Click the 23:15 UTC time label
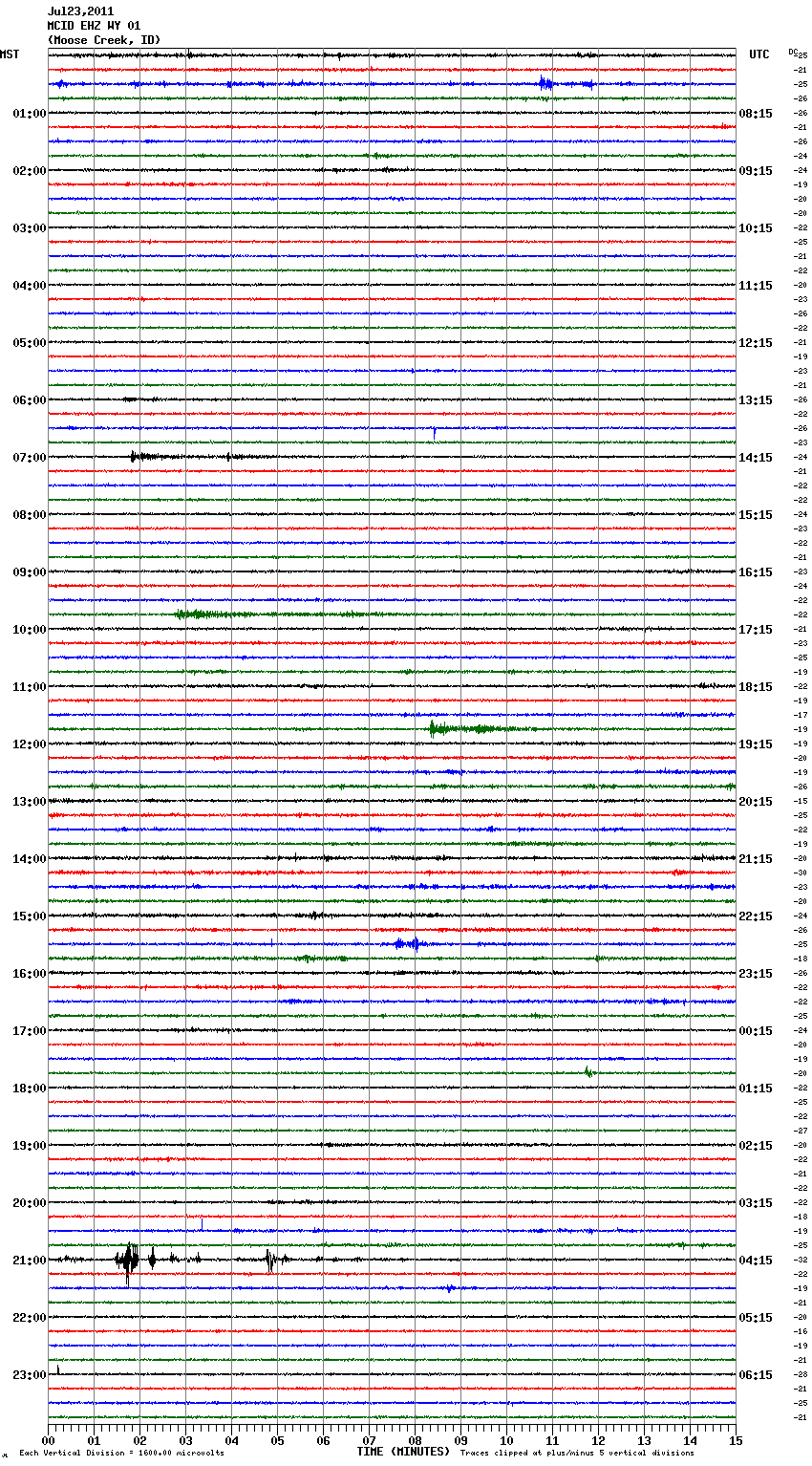The image size is (812, 1466). pos(756,974)
